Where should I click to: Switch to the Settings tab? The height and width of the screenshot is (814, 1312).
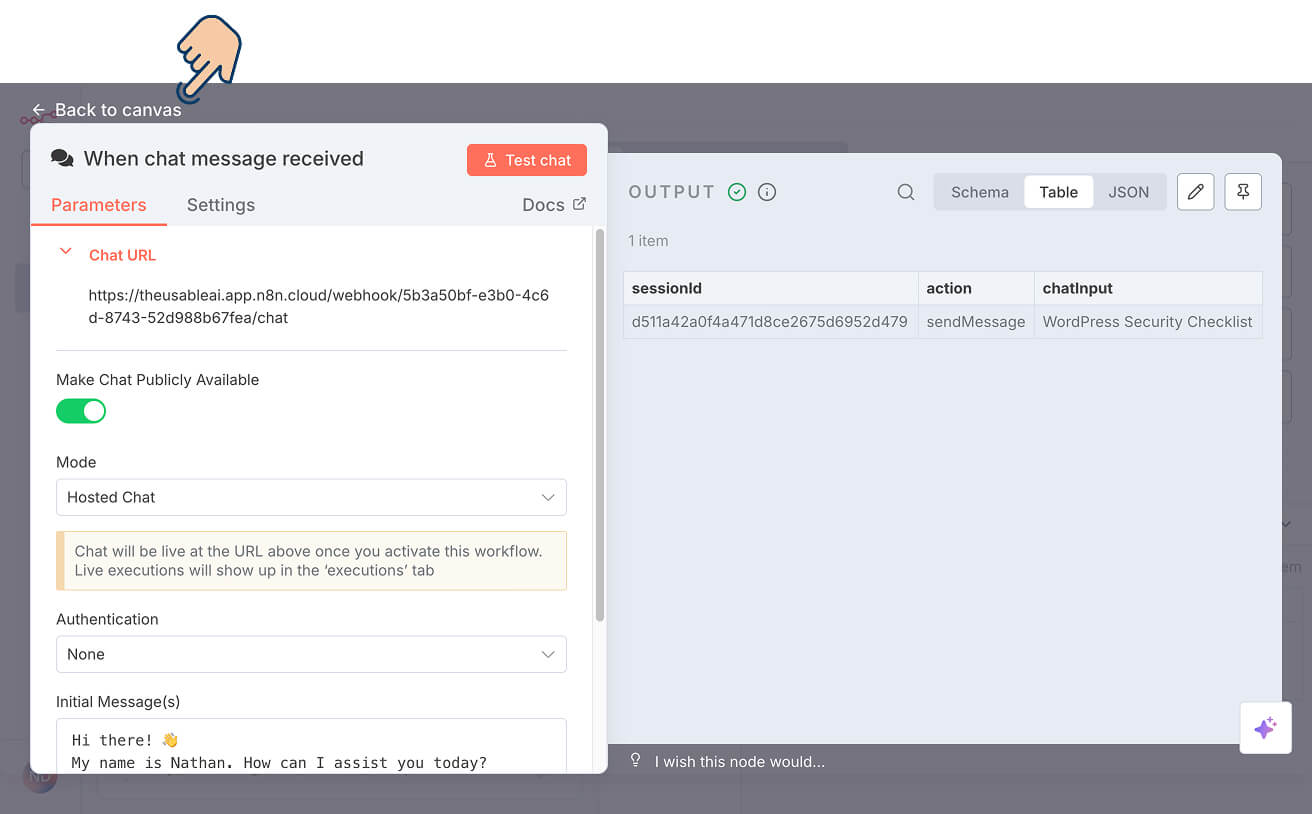[221, 204]
